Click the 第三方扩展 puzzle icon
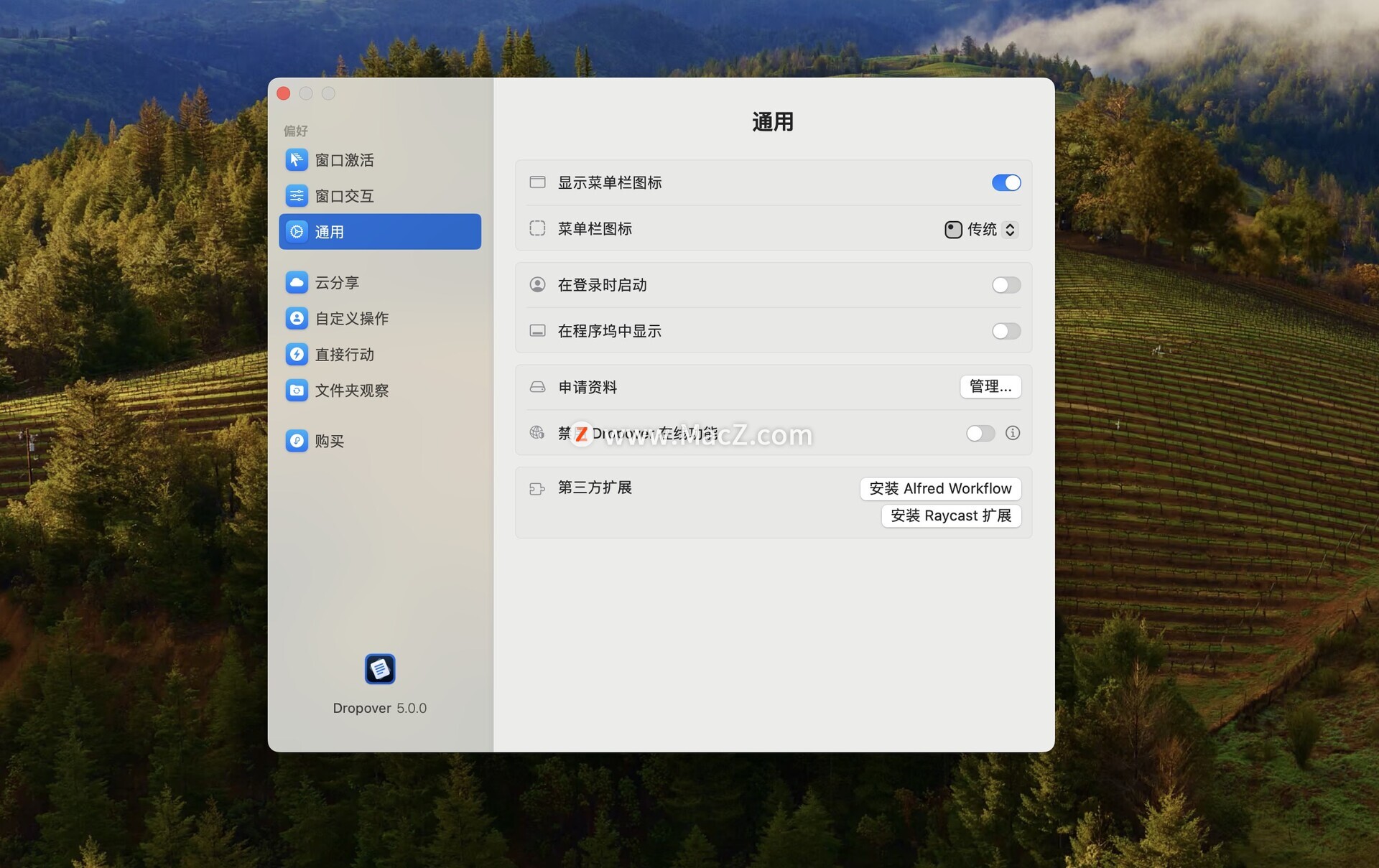 point(537,489)
